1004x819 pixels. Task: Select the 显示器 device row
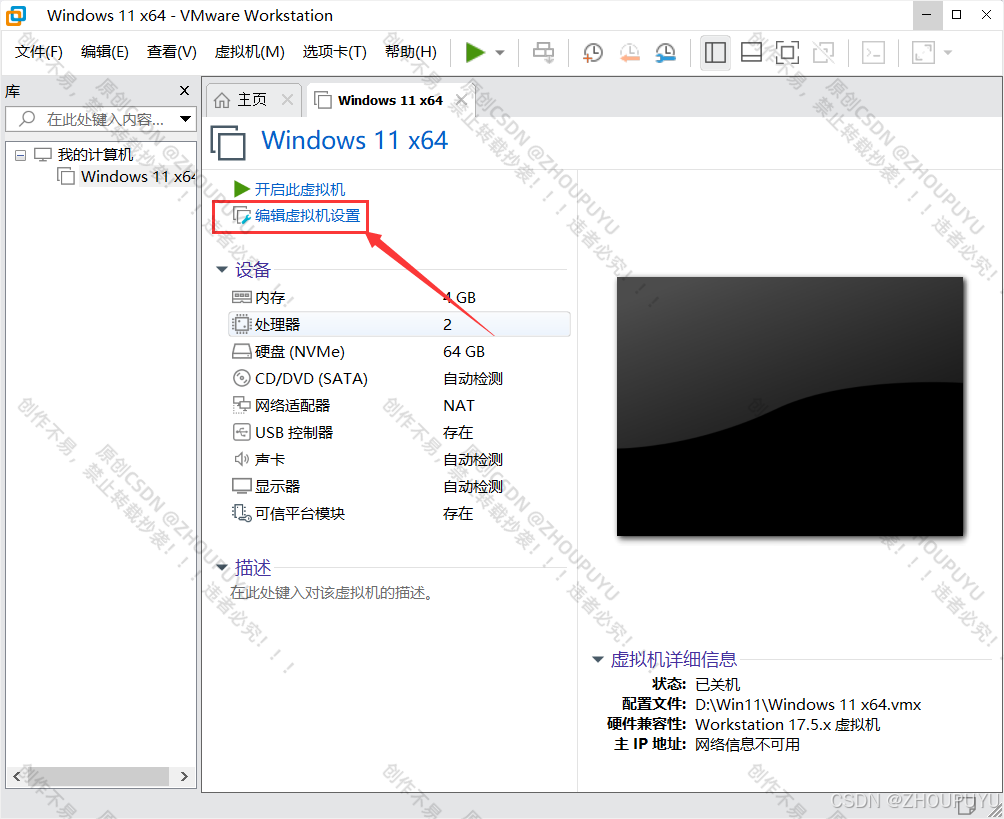tap(400, 486)
